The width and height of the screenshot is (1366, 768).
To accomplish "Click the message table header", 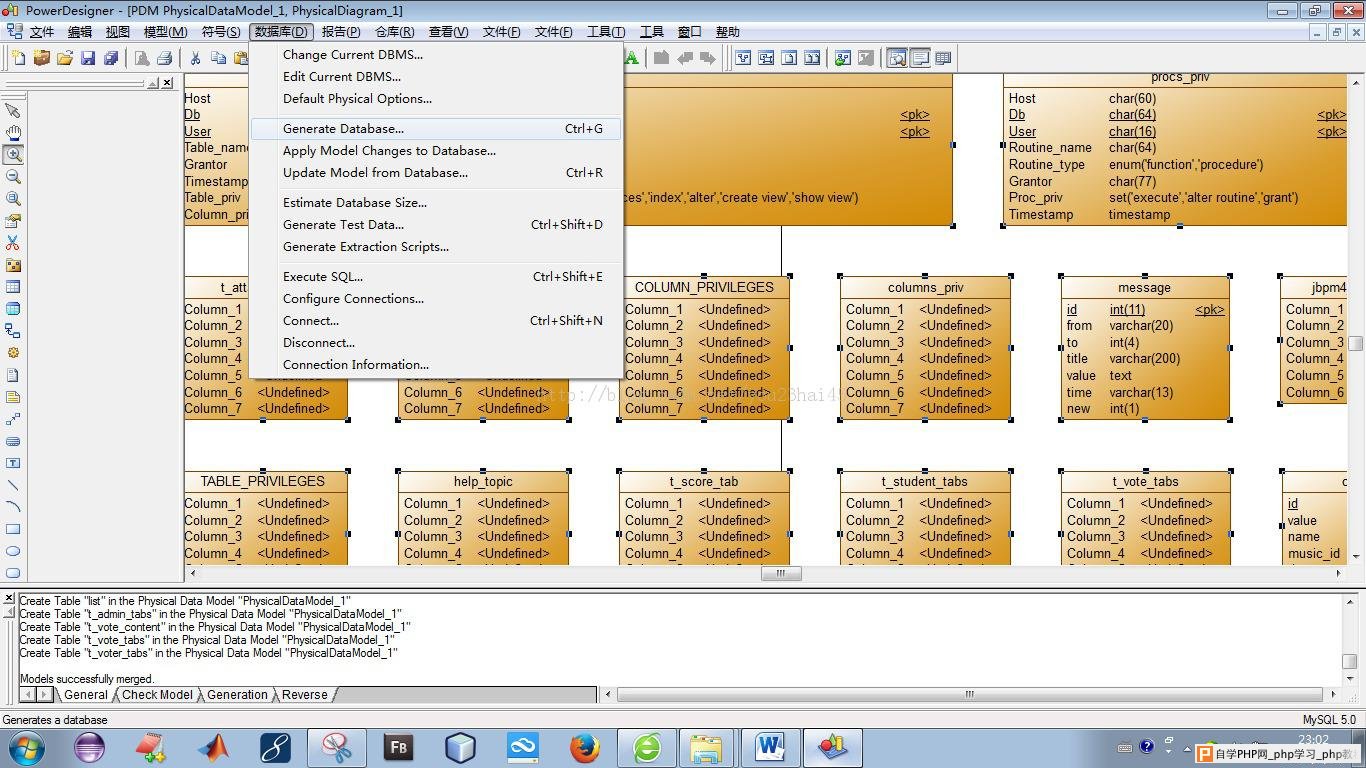I will (1145, 287).
